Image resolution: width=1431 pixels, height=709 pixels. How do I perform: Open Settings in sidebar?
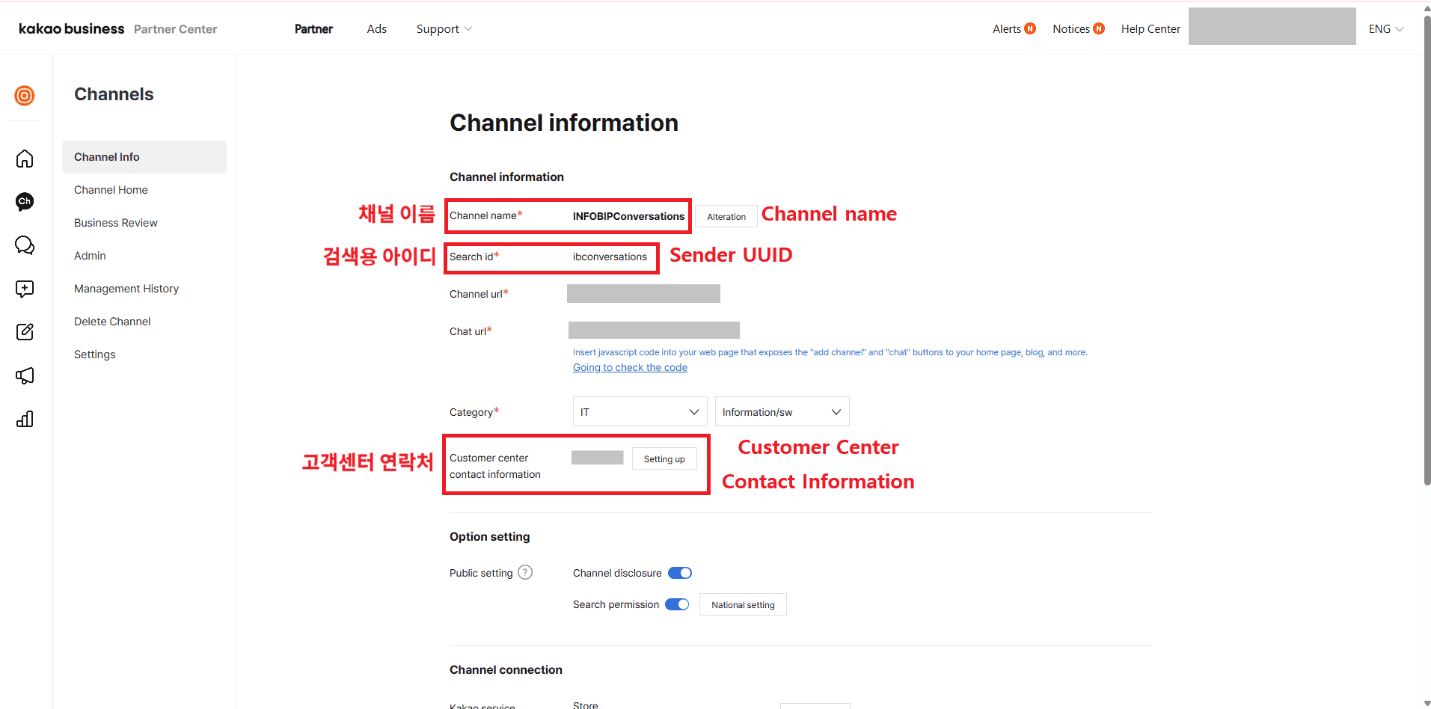(95, 355)
